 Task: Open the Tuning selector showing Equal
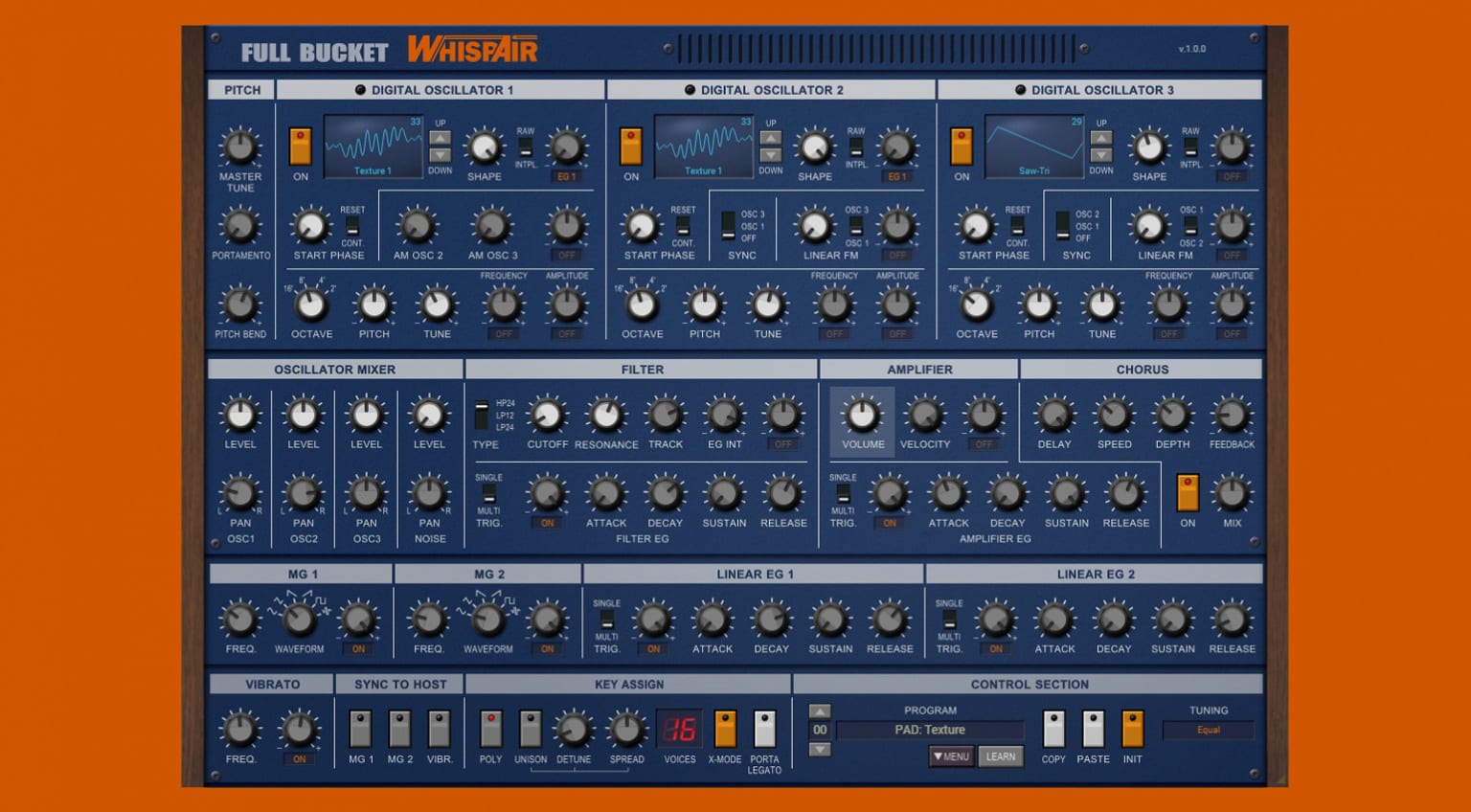pyautogui.click(x=1209, y=730)
